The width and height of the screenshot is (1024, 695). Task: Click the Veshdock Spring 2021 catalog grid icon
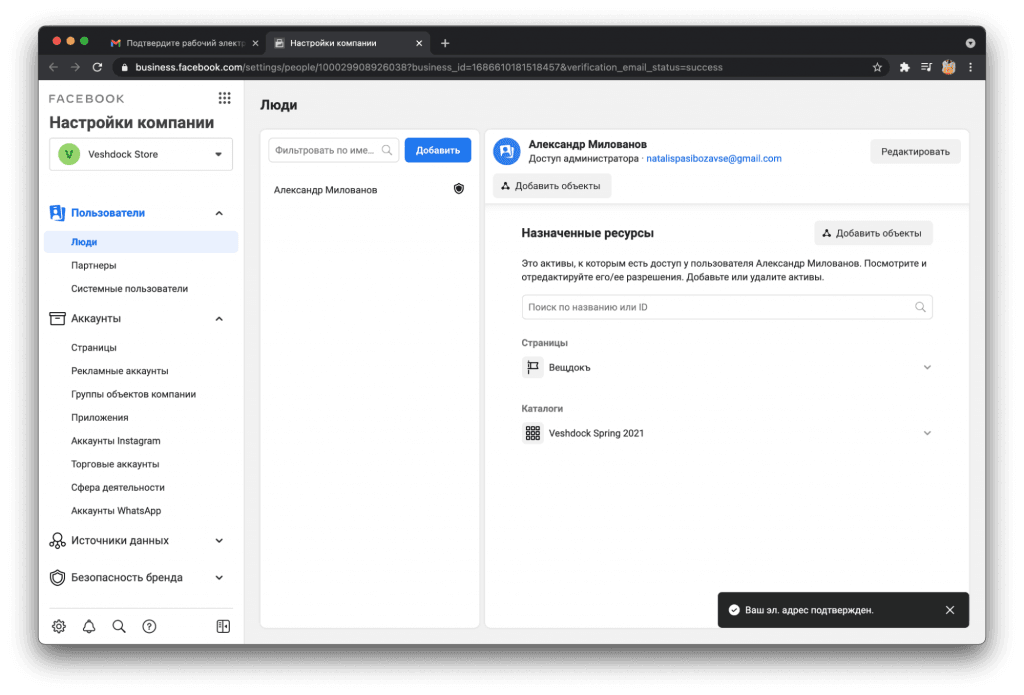[533, 433]
